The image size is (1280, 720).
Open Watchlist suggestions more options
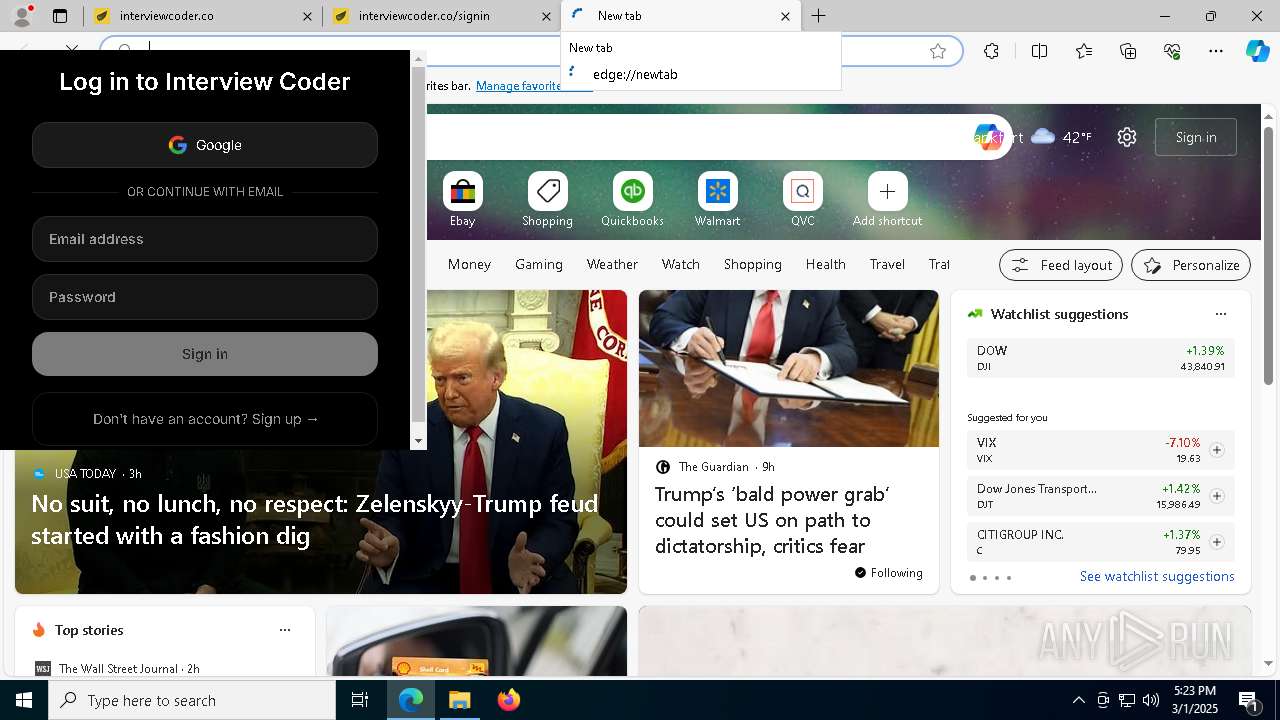[x=1220, y=314]
